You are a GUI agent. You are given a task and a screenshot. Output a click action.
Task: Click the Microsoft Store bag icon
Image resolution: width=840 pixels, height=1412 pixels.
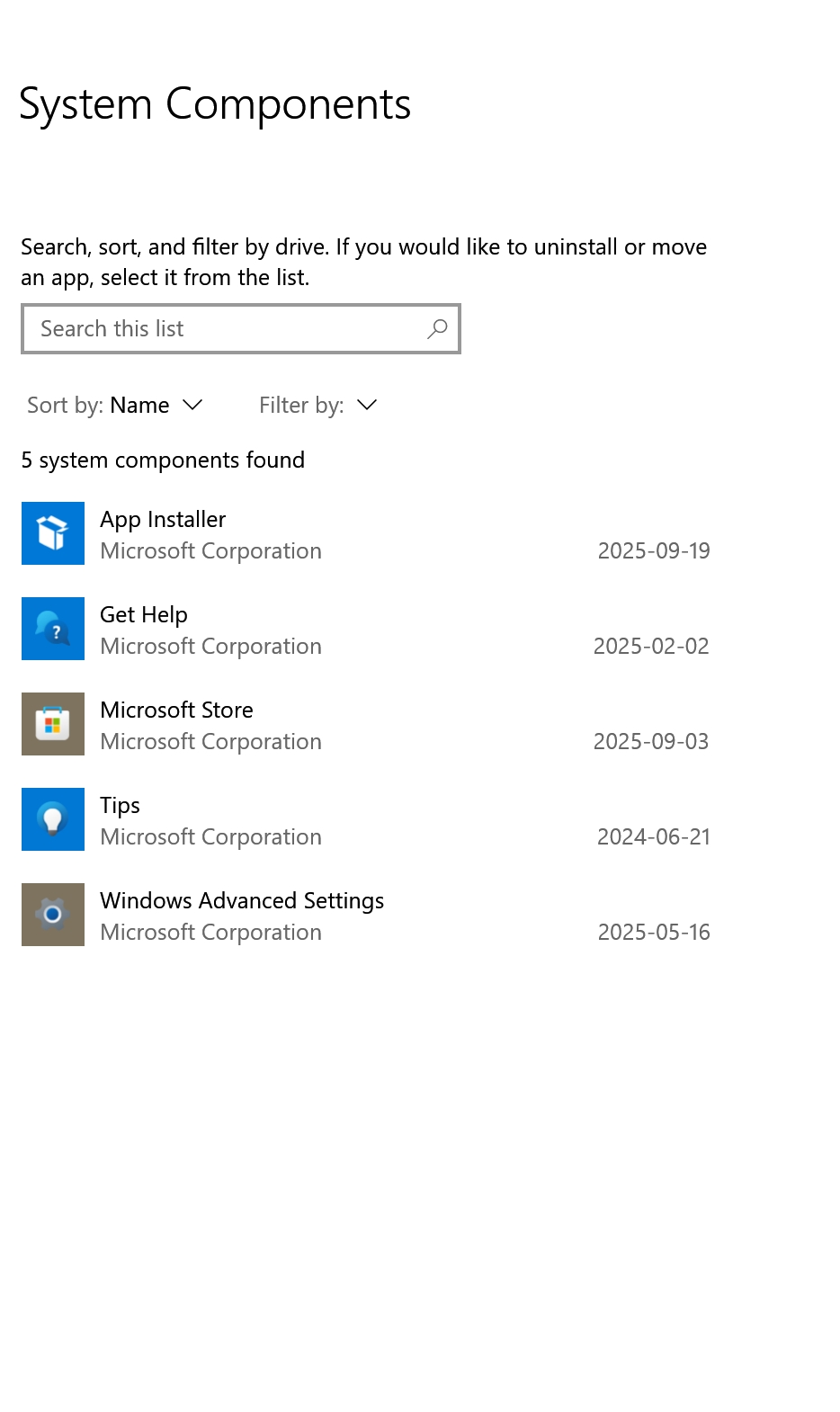point(53,724)
